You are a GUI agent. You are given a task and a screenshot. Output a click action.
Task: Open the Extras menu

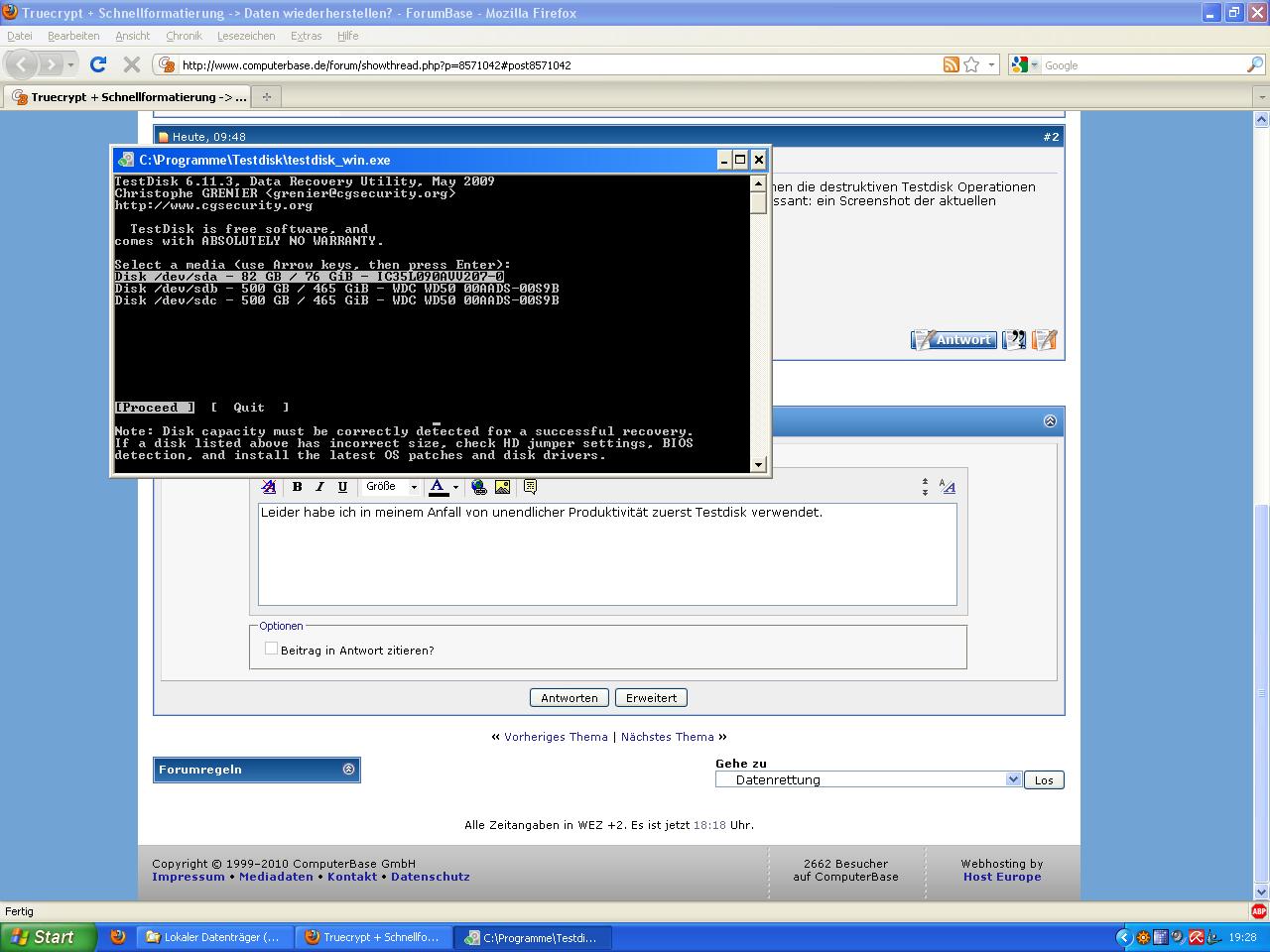[306, 36]
